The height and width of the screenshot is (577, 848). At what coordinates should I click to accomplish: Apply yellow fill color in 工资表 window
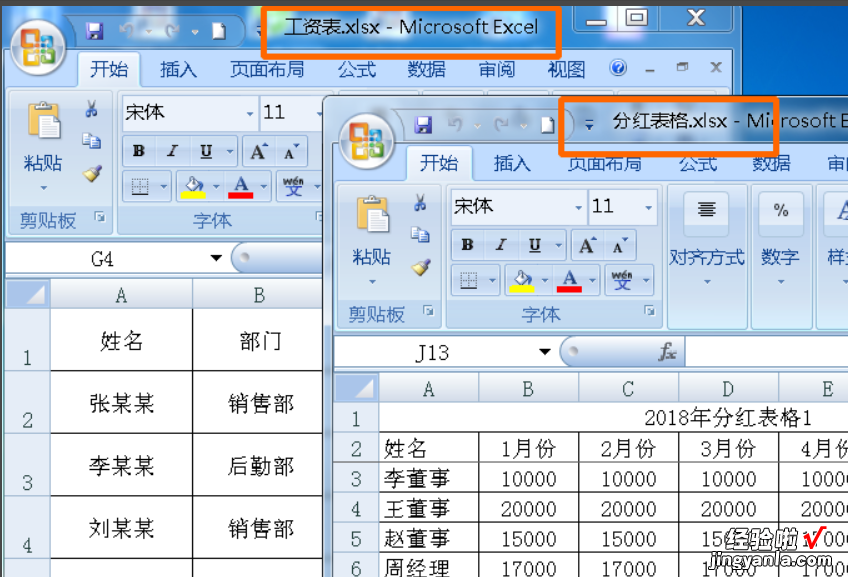(194, 187)
